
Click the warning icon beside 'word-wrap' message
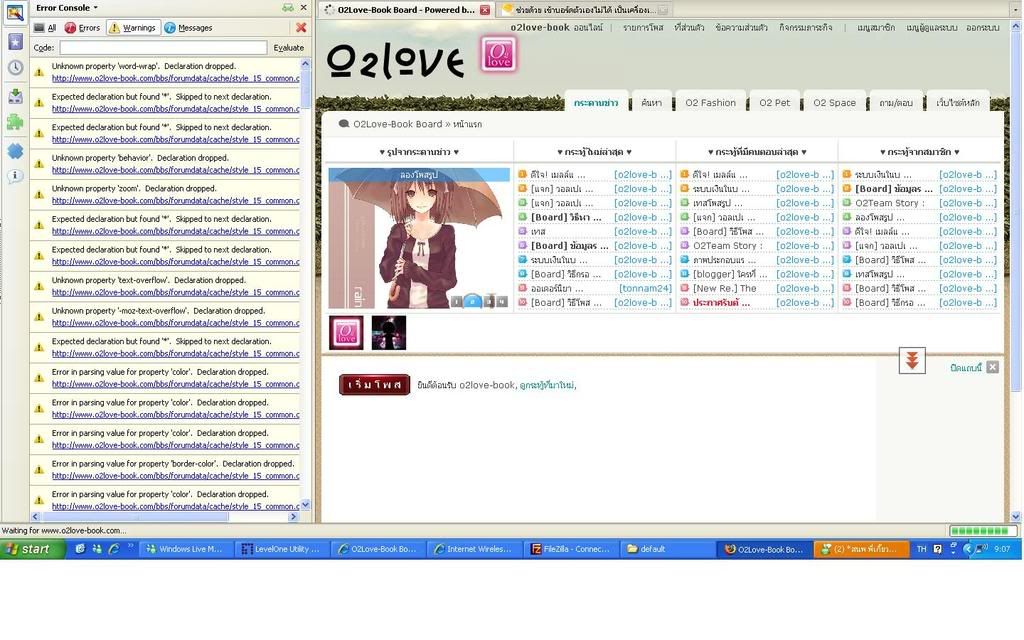[x=39, y=72]
